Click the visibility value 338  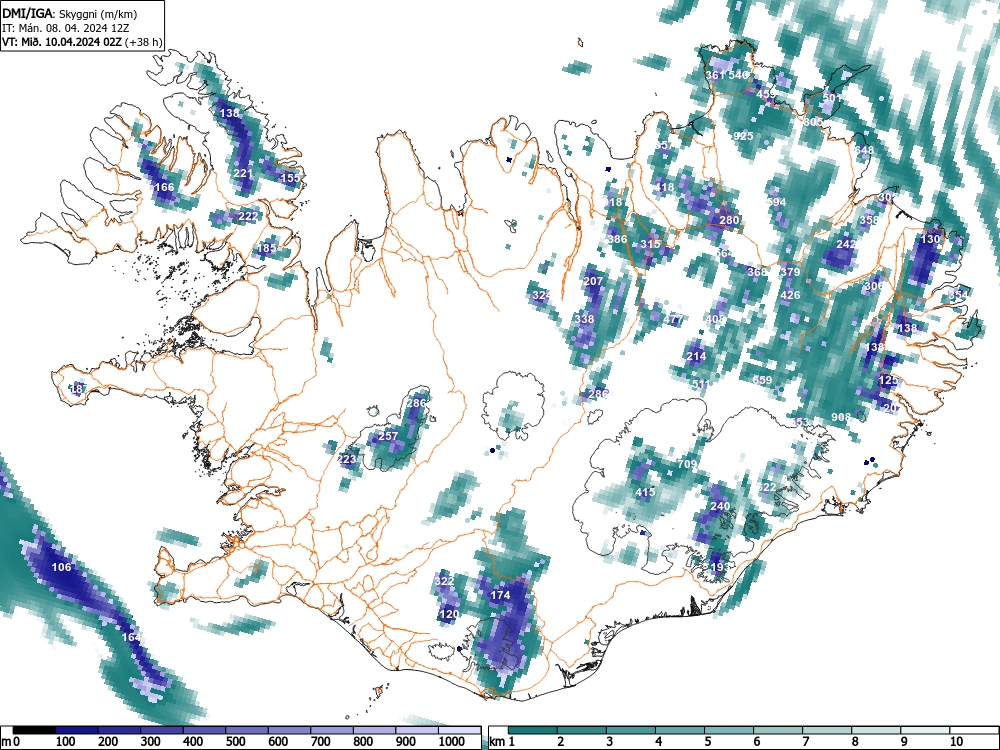[584, 319]
